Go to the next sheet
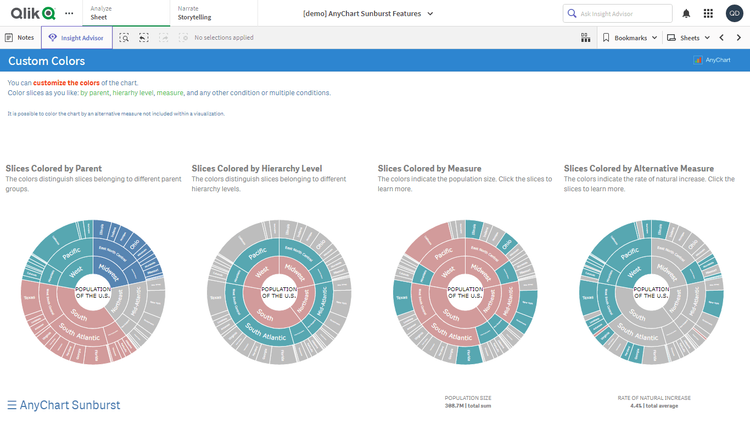Screen dimensions: 750x422 [739, 37]
